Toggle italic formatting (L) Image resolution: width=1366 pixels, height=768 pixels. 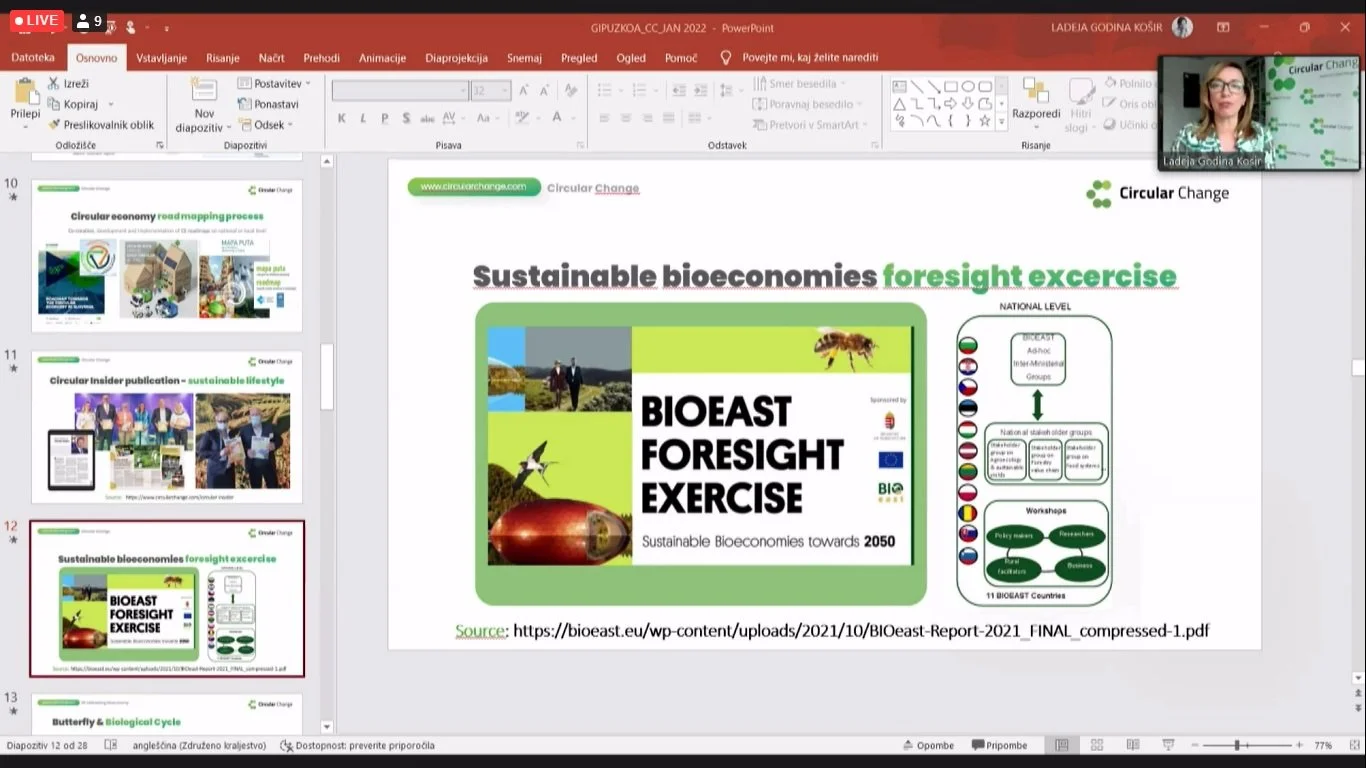click(363, 118)
